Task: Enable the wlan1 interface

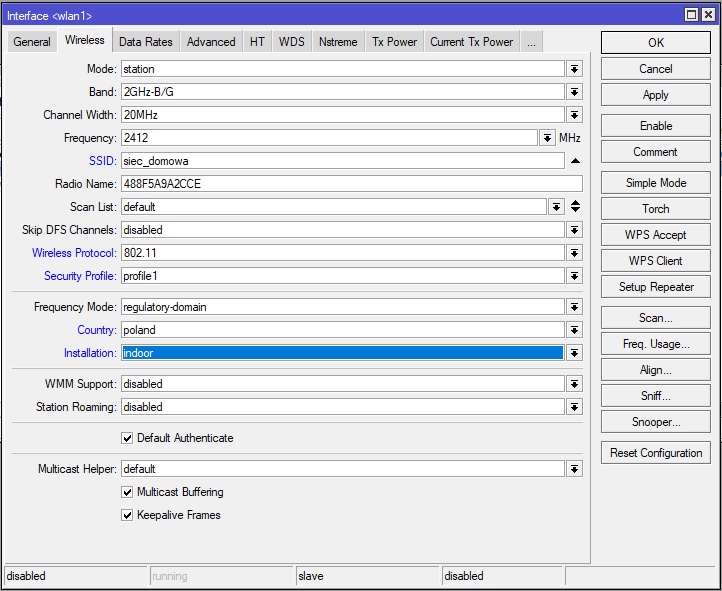Action: pos(656,126)
